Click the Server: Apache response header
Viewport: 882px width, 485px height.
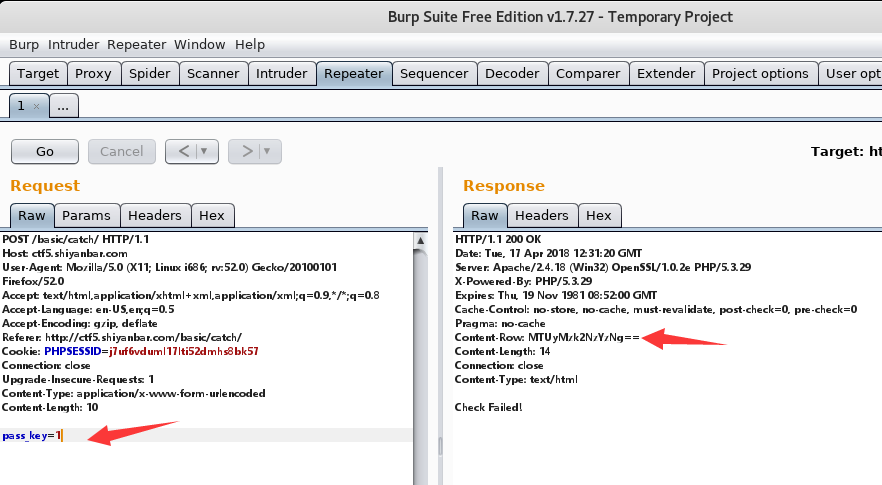click(603, 267)
